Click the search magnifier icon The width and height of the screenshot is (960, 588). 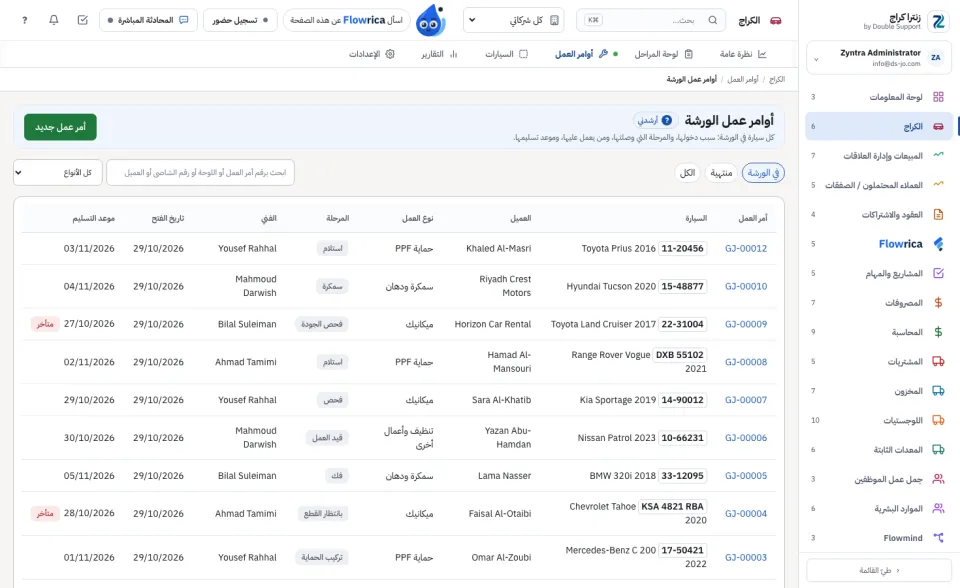(x=713, y=20)
